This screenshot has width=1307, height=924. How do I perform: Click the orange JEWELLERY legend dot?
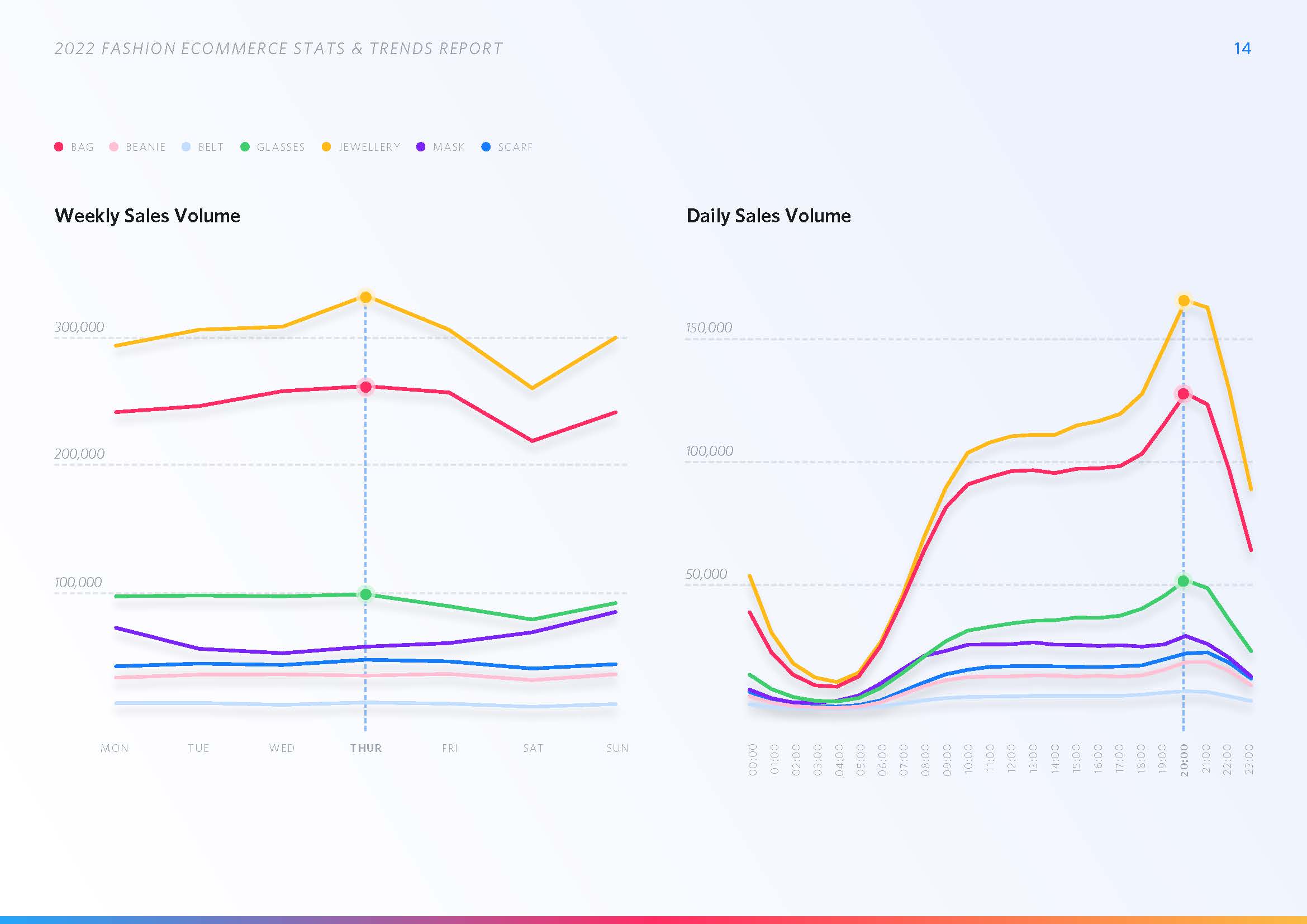pos(326,147)
